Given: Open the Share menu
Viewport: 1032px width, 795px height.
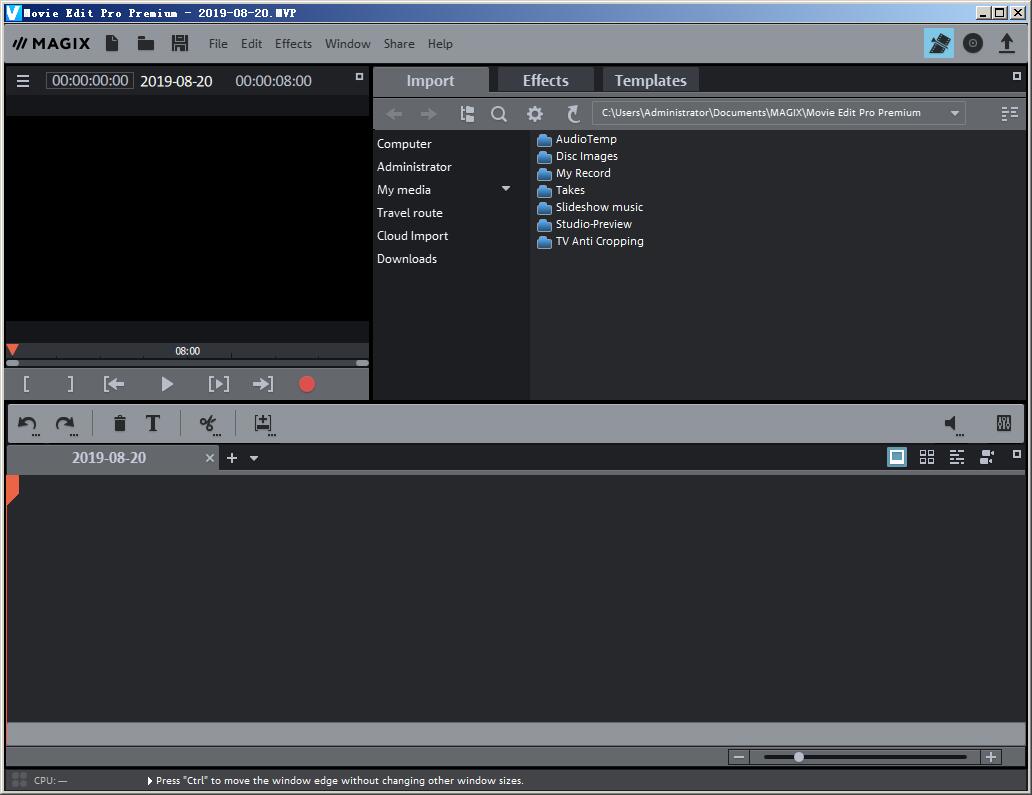Looking at the screenshot, I should click(x=399, y=43).
